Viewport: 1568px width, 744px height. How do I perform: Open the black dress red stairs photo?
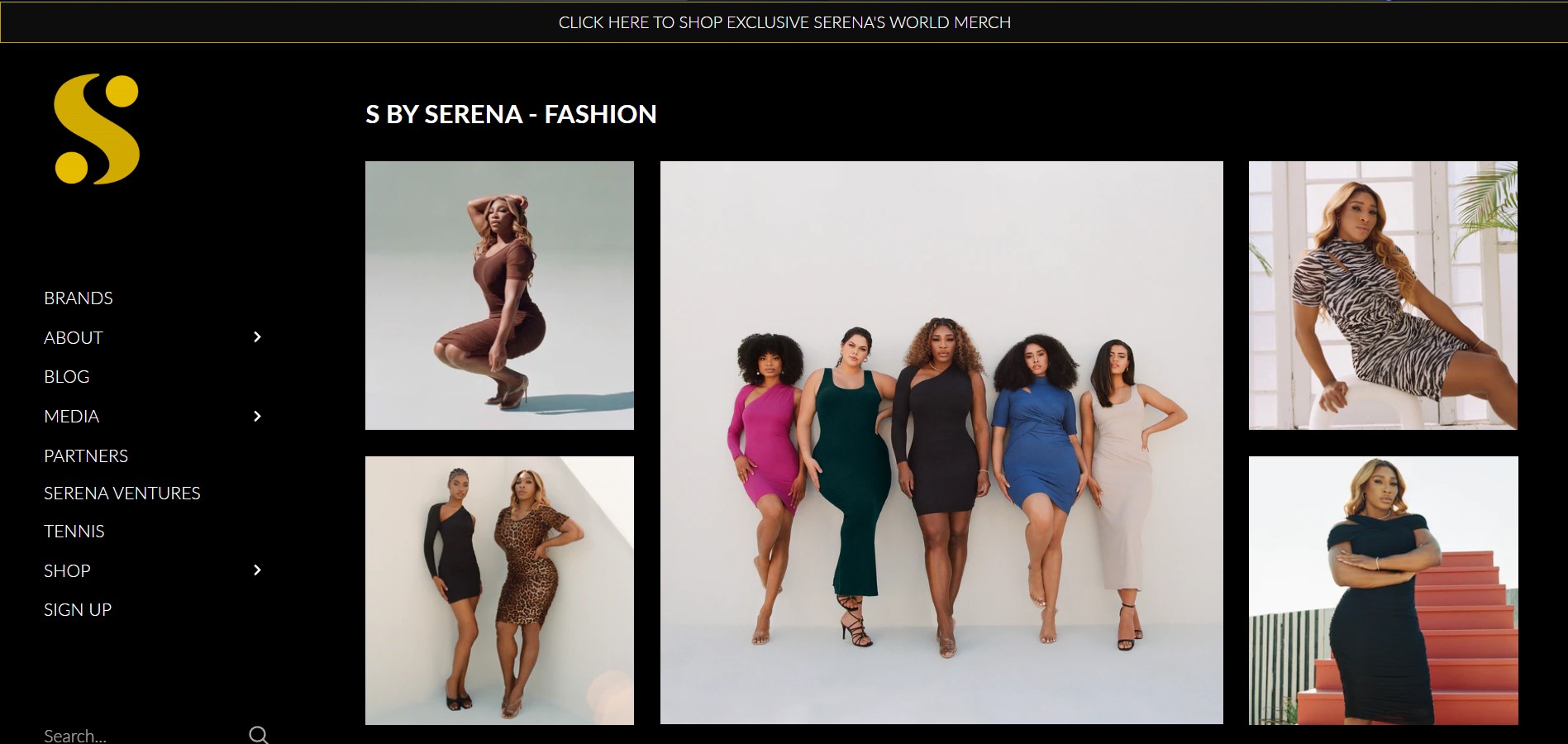pos(1383,590)
